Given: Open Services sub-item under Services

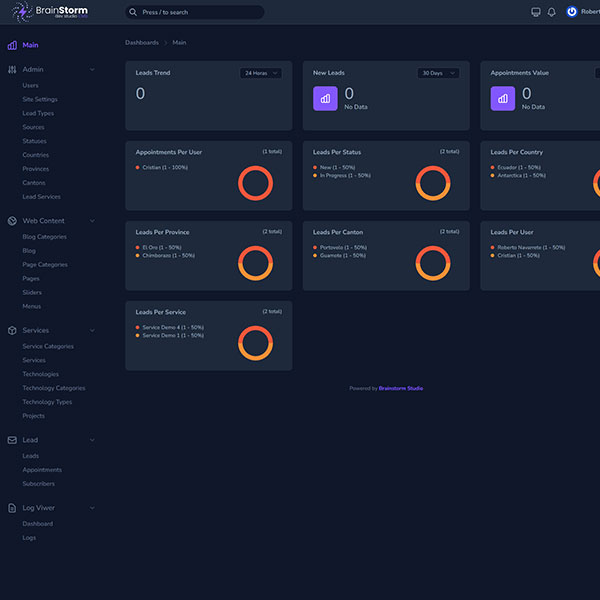Looking at the screenshot, I should [x=34, y=360].
